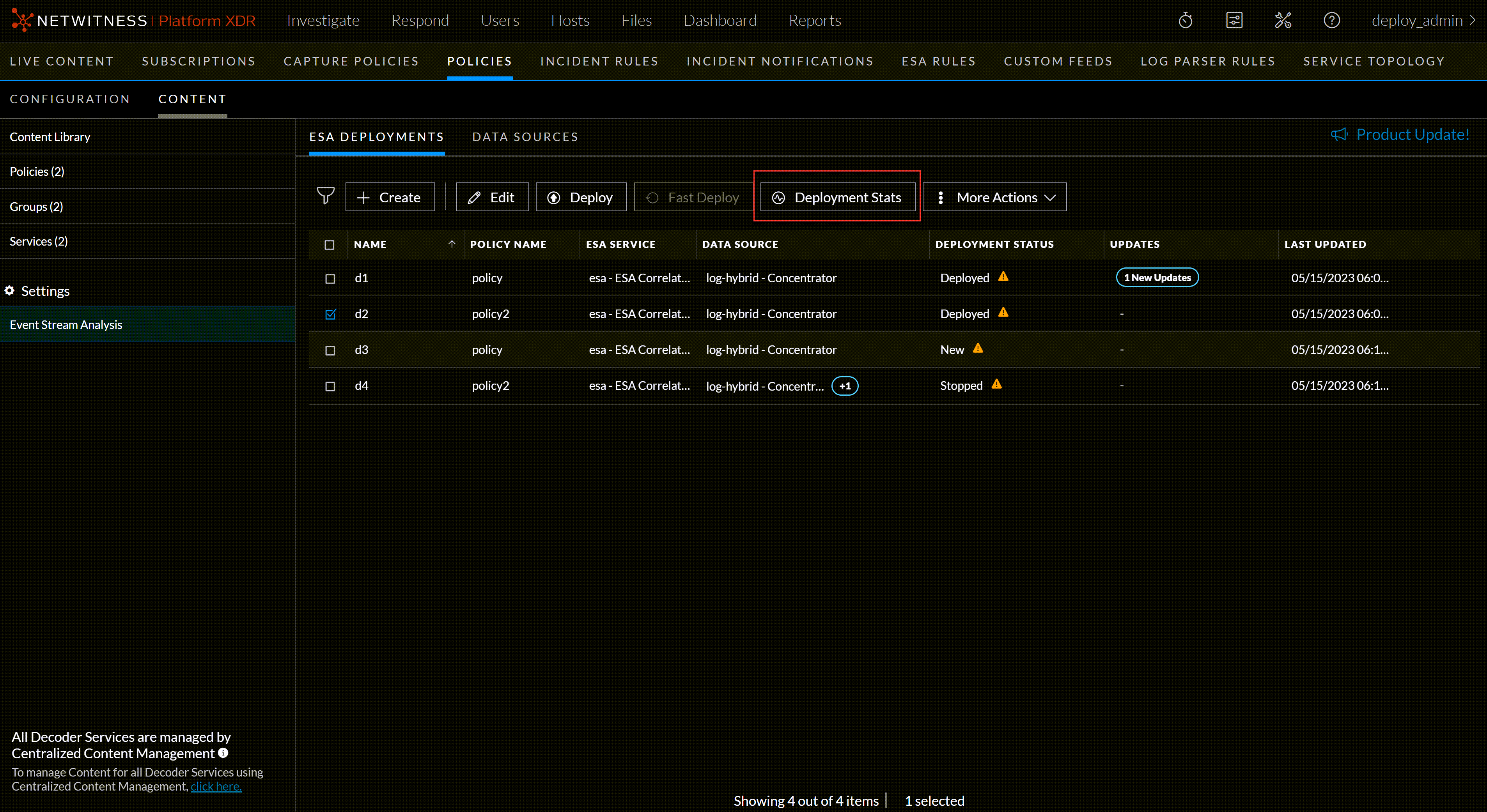1487x812 pixels.
Task: Open help via the question mark icon
Action: click(1332, 20)
